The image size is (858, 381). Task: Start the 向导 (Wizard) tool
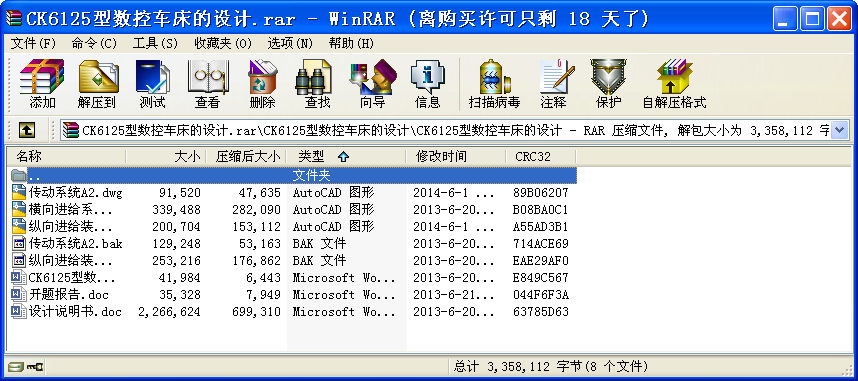point(373,84)
